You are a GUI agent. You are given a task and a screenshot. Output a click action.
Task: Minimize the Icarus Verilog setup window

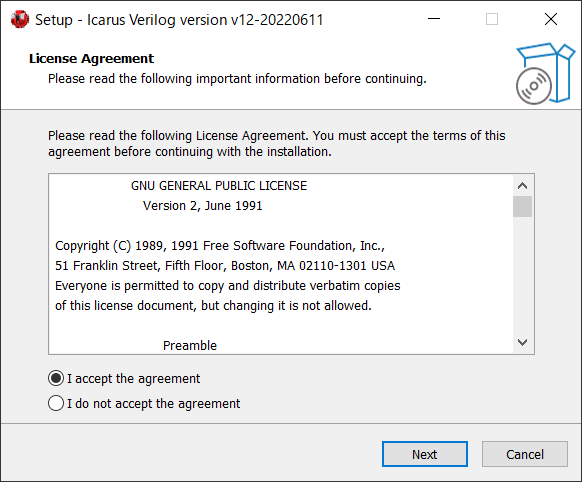point(434,19)
